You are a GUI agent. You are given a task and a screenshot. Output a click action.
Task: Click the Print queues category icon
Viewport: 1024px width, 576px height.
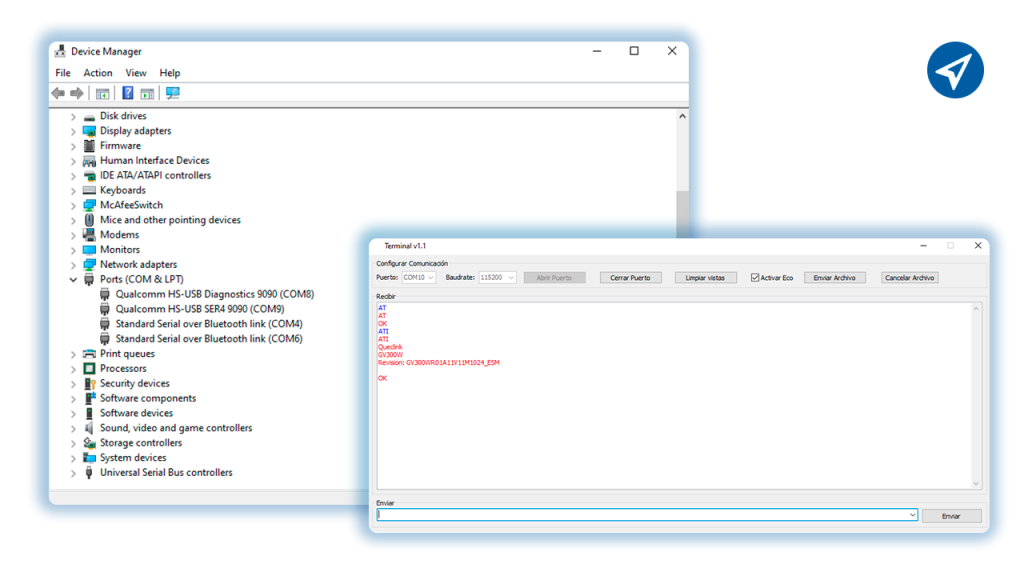point(89,354)
